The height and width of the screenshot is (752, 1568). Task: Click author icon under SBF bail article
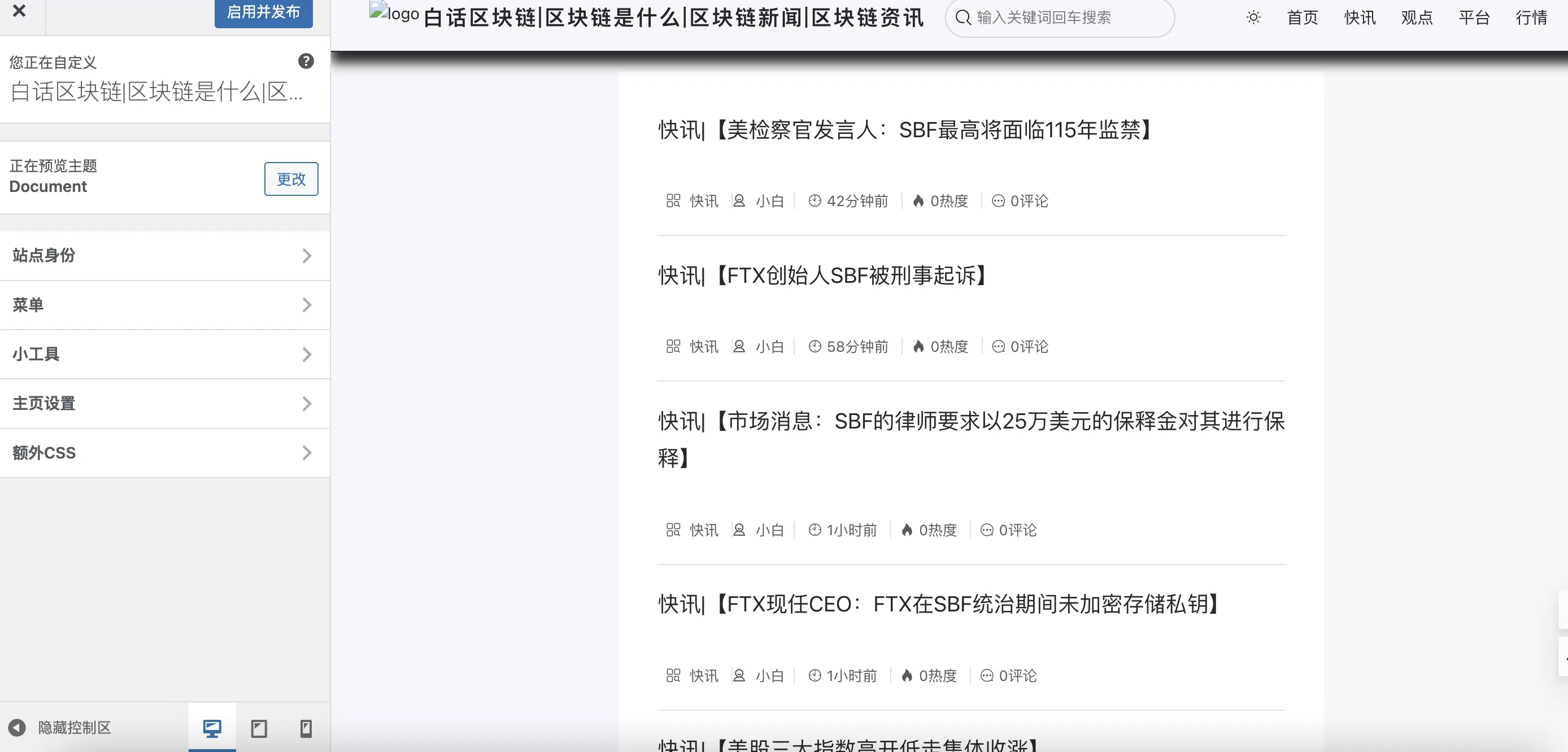coord(739,530)
